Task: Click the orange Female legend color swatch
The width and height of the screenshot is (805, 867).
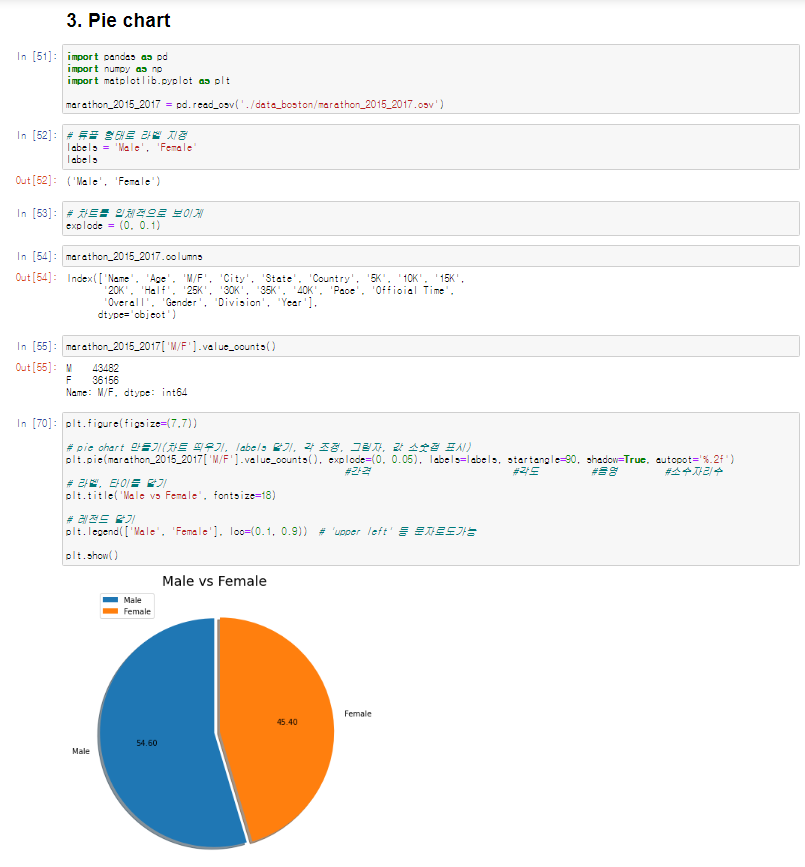Action: tap(111, 612)
